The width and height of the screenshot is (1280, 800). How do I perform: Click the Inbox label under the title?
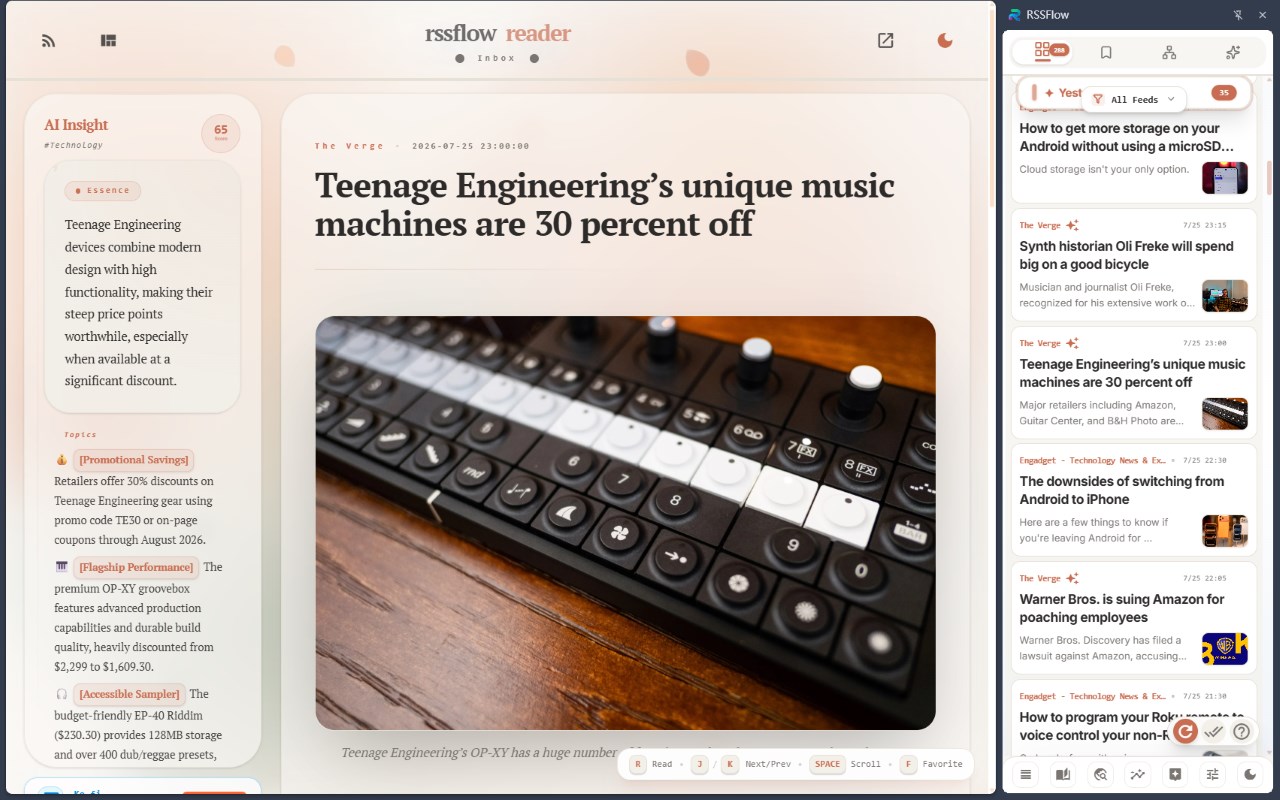pos(497,58)
